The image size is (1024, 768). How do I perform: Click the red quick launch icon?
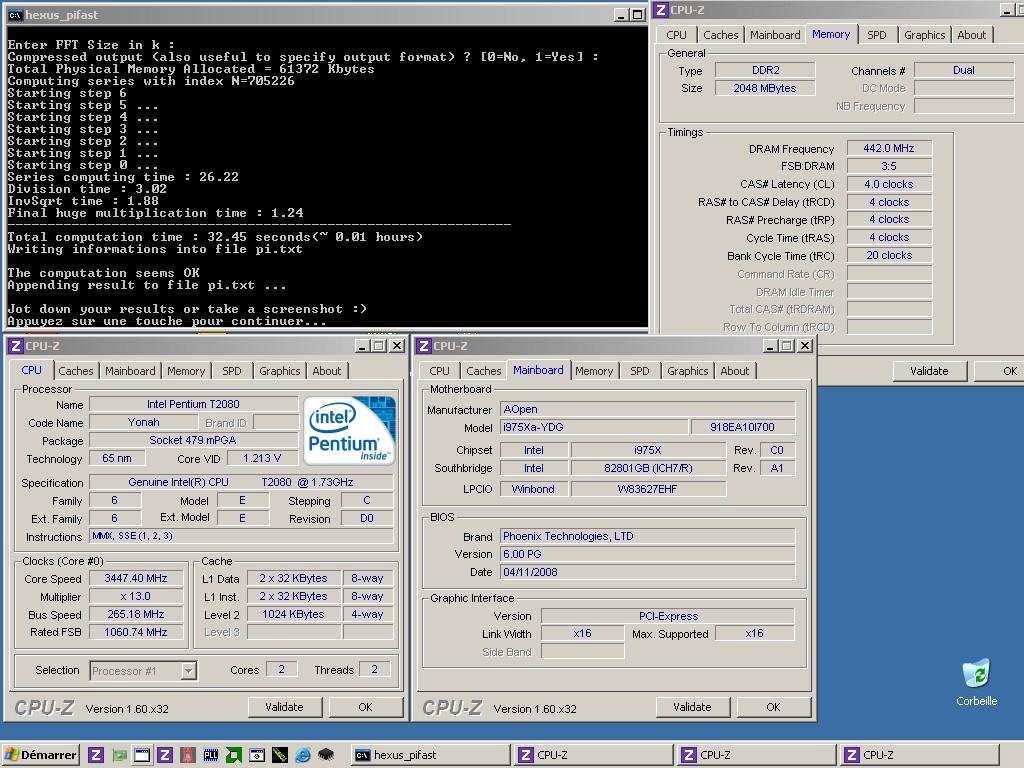pyautogui.click(x=188, y=755)
